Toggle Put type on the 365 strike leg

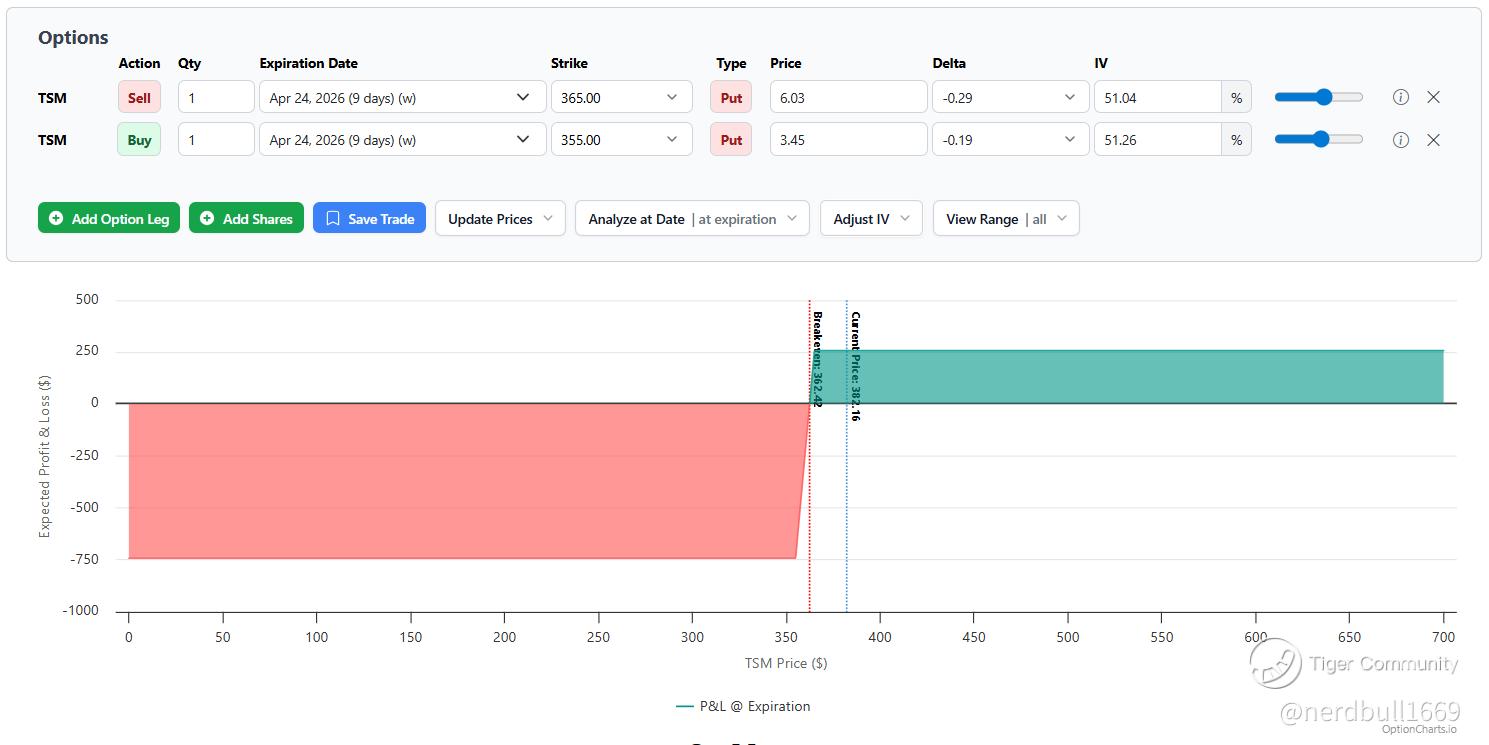point(731,97)
